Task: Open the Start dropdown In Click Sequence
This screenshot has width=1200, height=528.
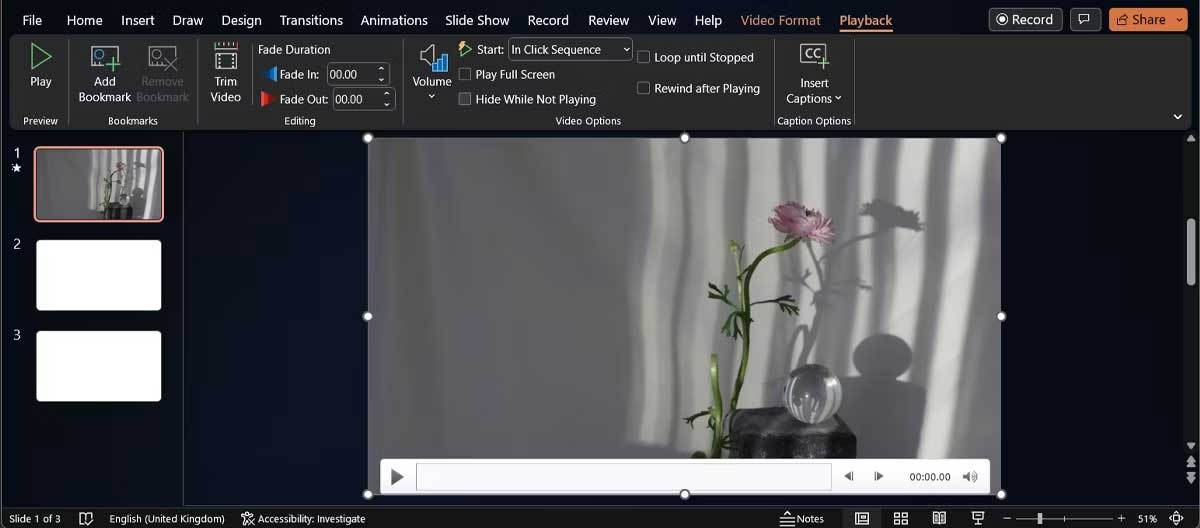Action: (x=569, y=49)
